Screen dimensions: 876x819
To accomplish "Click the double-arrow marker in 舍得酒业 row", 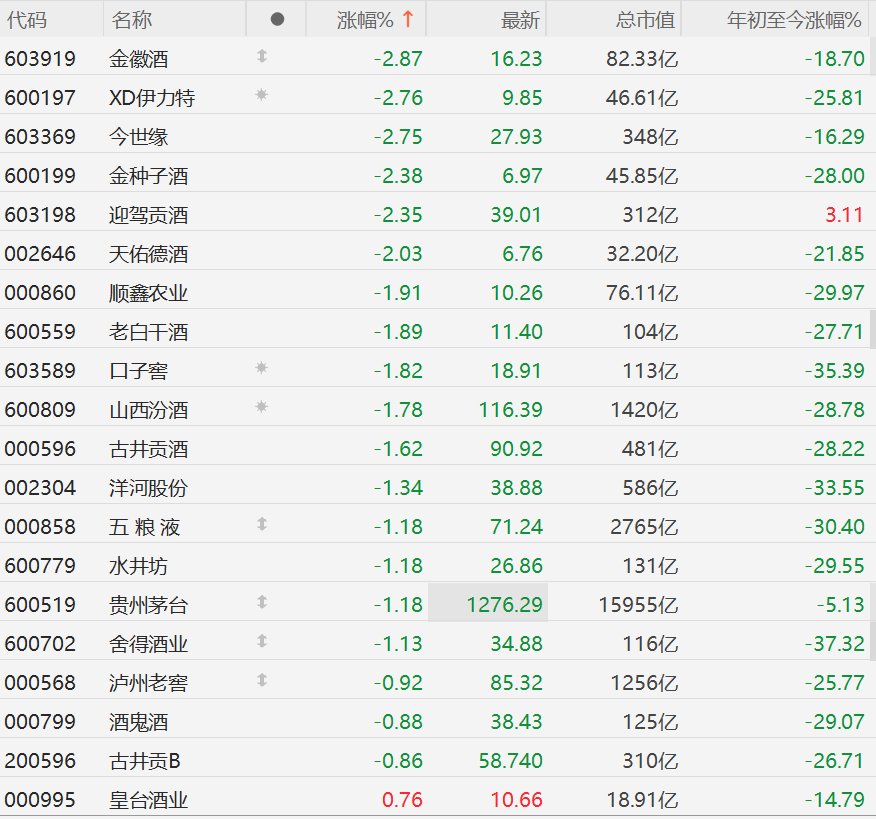I will [261, 641].
